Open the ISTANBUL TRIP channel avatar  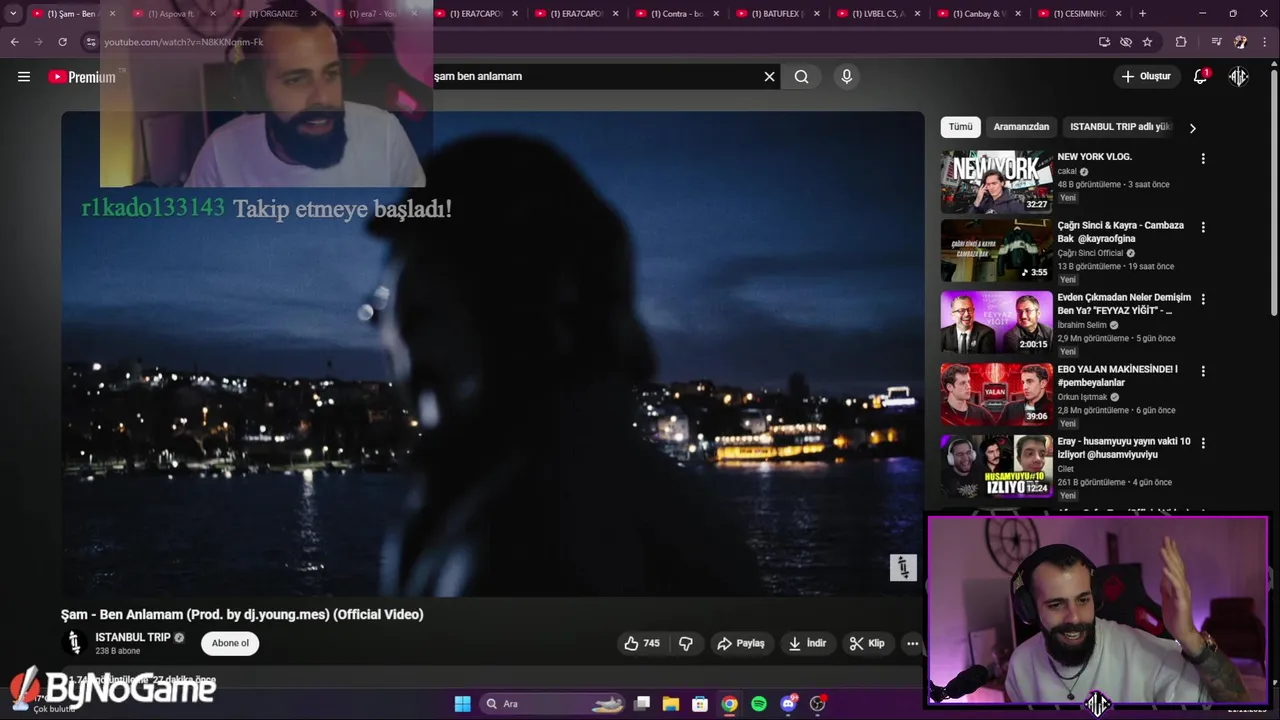coord(74,642)
